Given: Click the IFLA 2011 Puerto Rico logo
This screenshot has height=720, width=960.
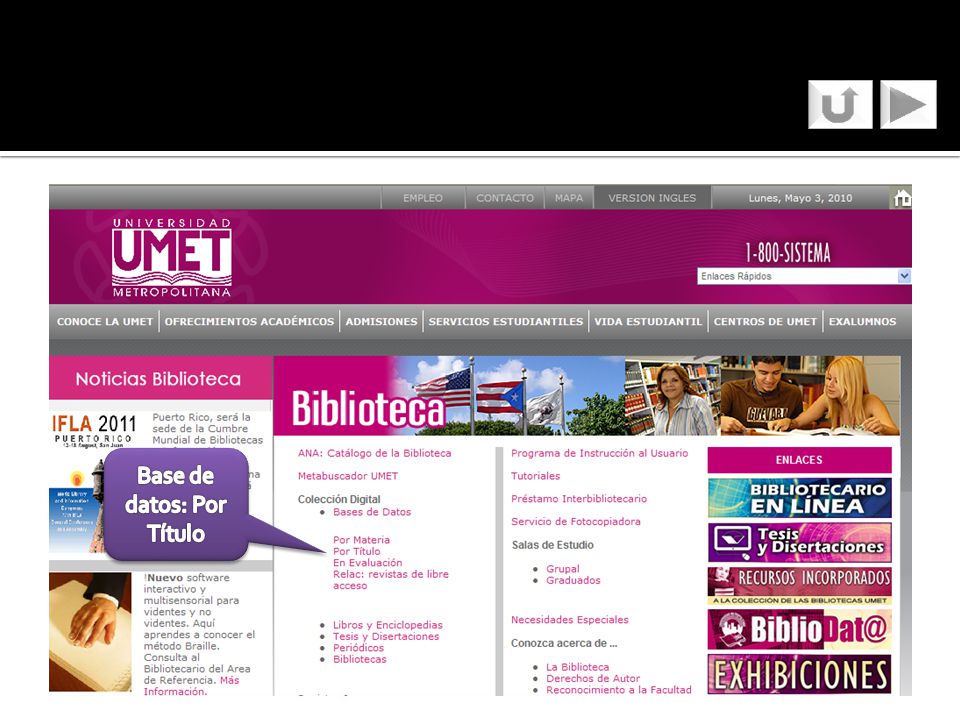Looking at the screenshot, I should pyautogui.click(x=94, y=430).
